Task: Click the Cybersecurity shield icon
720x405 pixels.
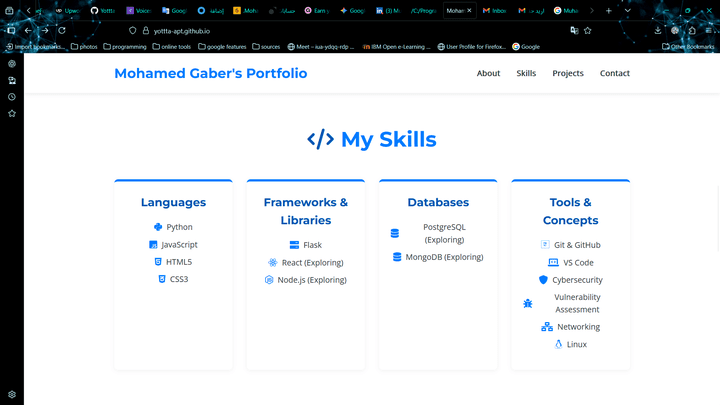Action: 543,280
